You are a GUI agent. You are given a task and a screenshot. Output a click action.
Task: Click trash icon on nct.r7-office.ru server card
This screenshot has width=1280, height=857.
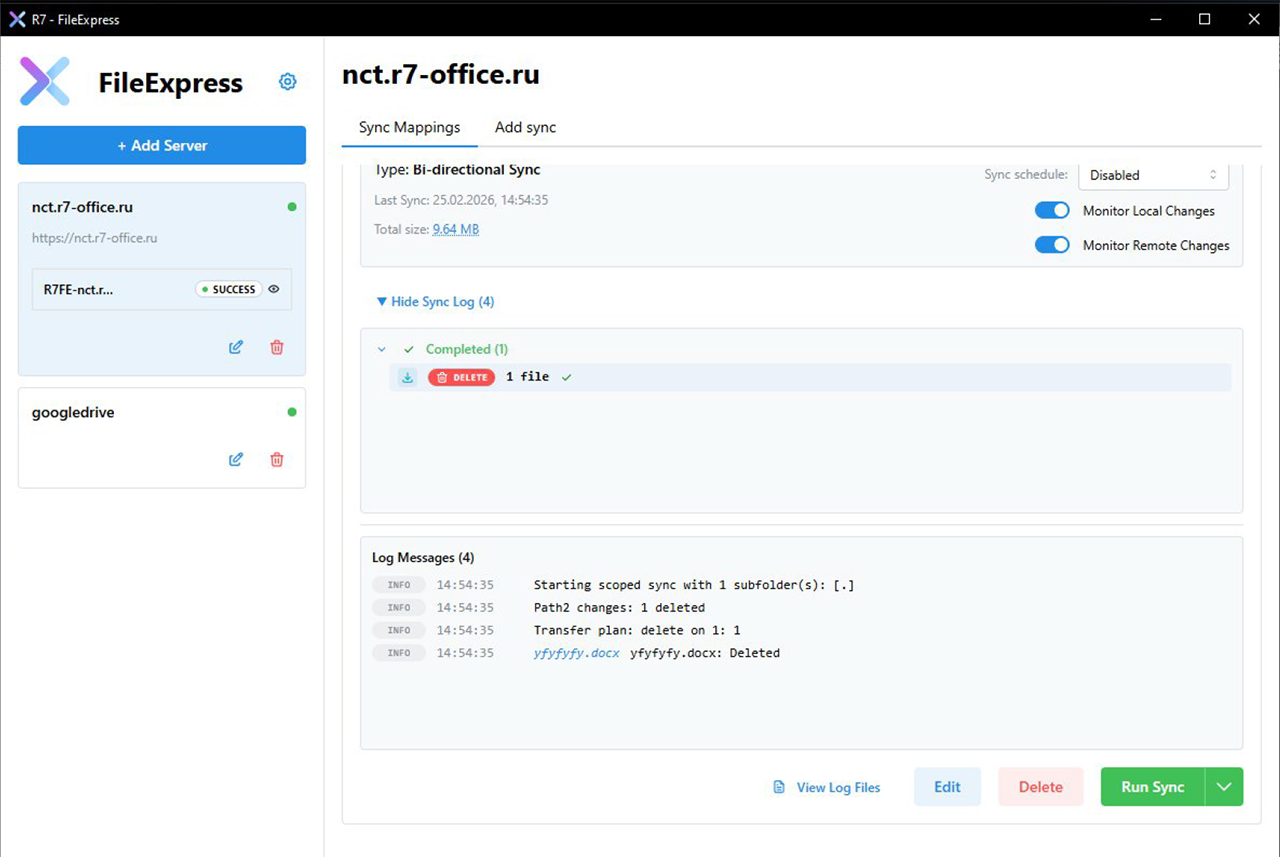tap(277, 347)
